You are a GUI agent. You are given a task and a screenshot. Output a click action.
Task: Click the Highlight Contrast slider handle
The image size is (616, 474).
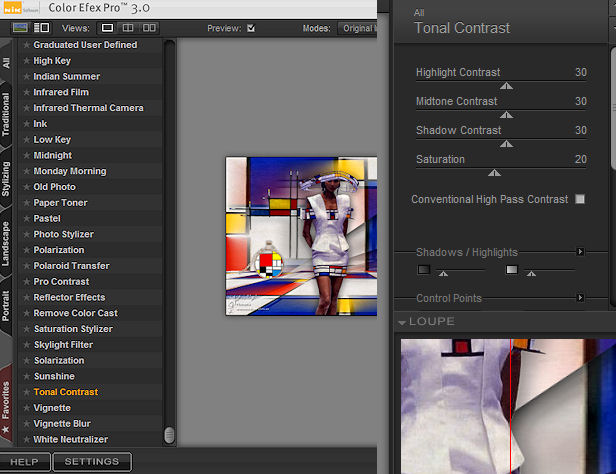(506, 87)
